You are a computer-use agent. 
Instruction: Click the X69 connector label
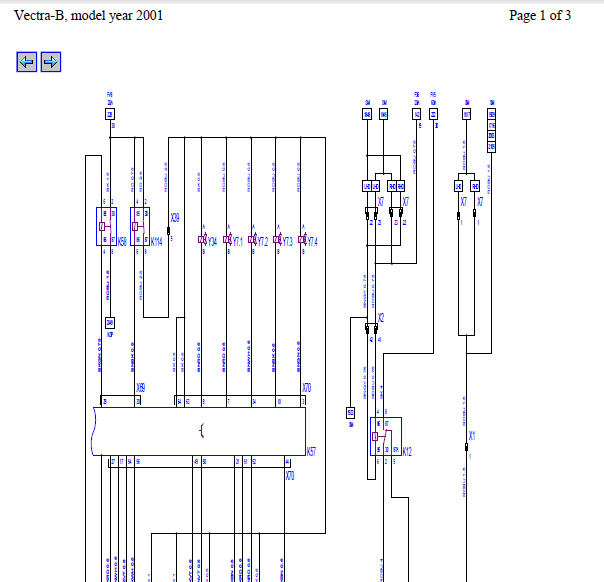(141, 387)
